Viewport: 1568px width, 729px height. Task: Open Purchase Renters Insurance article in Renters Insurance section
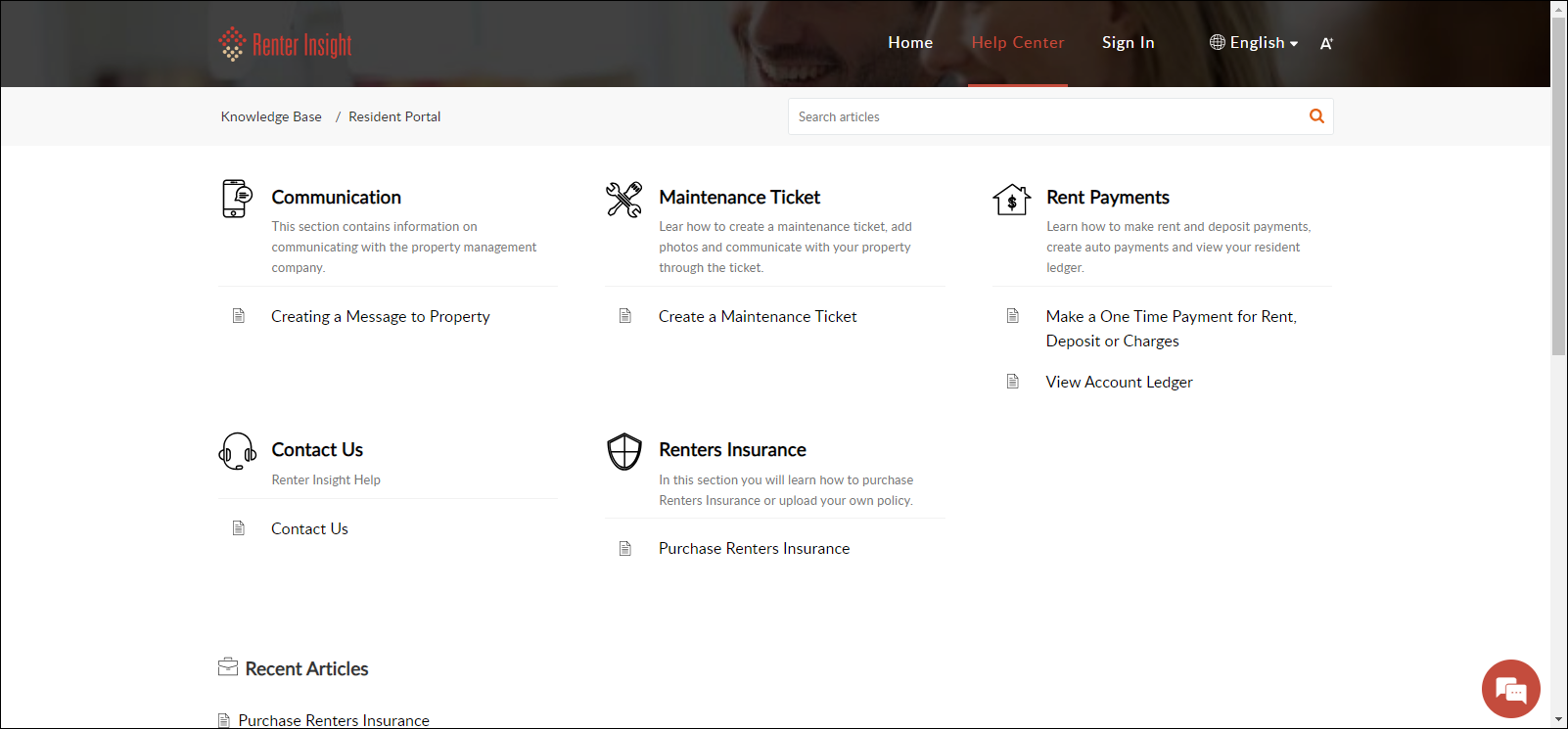[x=755, y=548]
